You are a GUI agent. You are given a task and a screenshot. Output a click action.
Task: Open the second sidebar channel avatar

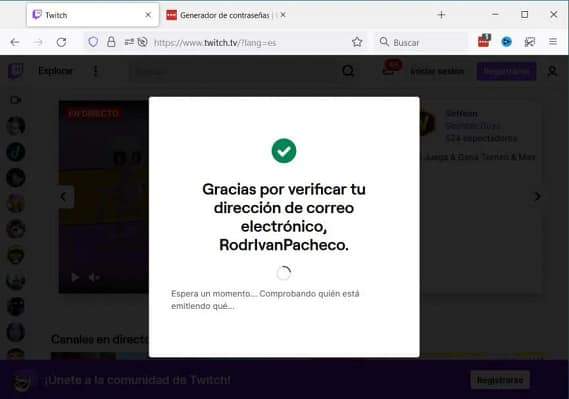[16, 152]
